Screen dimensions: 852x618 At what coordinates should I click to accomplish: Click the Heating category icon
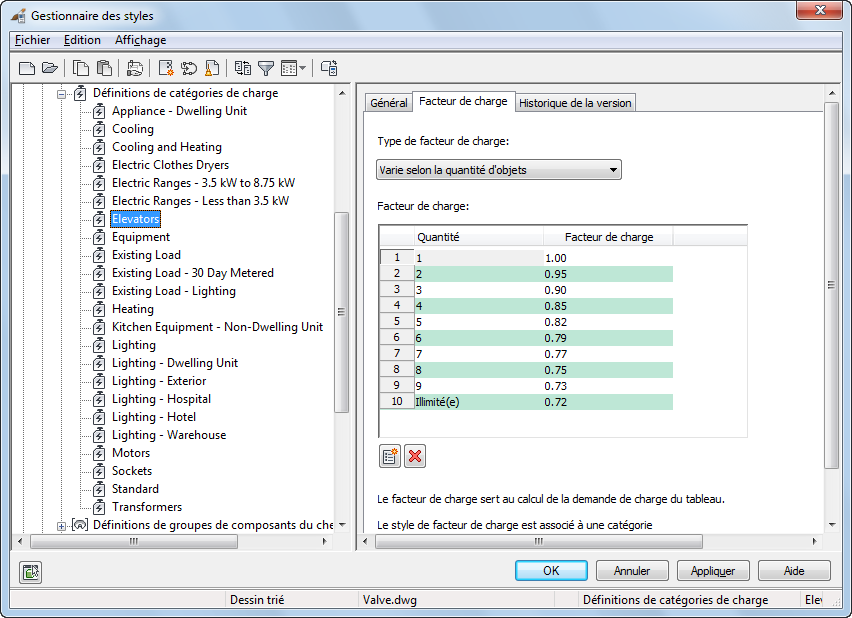99,309
